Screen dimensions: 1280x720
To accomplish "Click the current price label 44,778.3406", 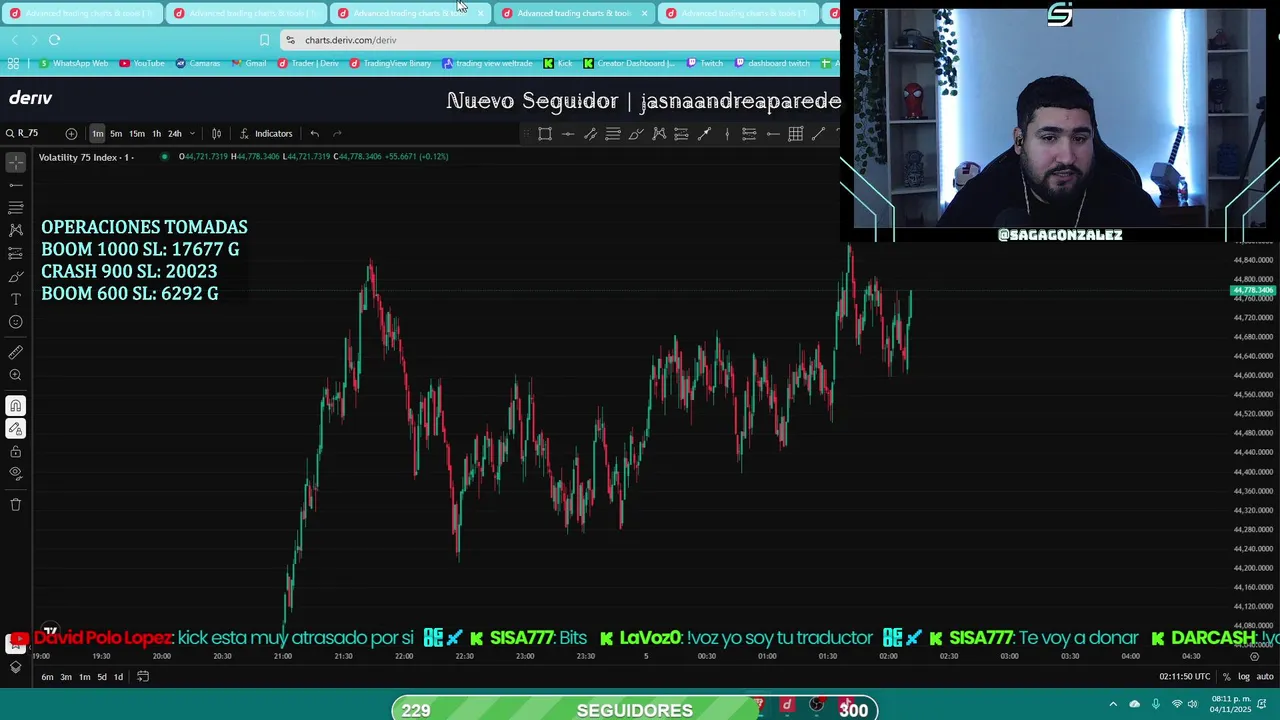I will pos(1253,291).
